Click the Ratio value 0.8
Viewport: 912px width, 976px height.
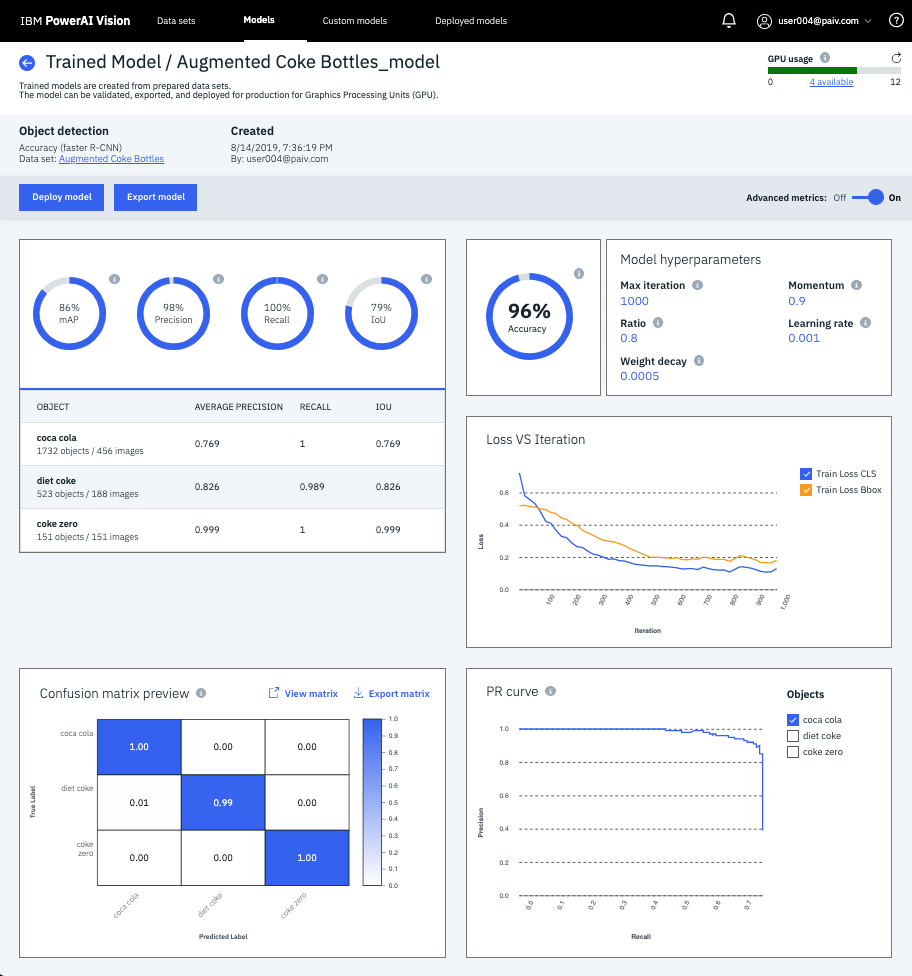click(629, 338)
